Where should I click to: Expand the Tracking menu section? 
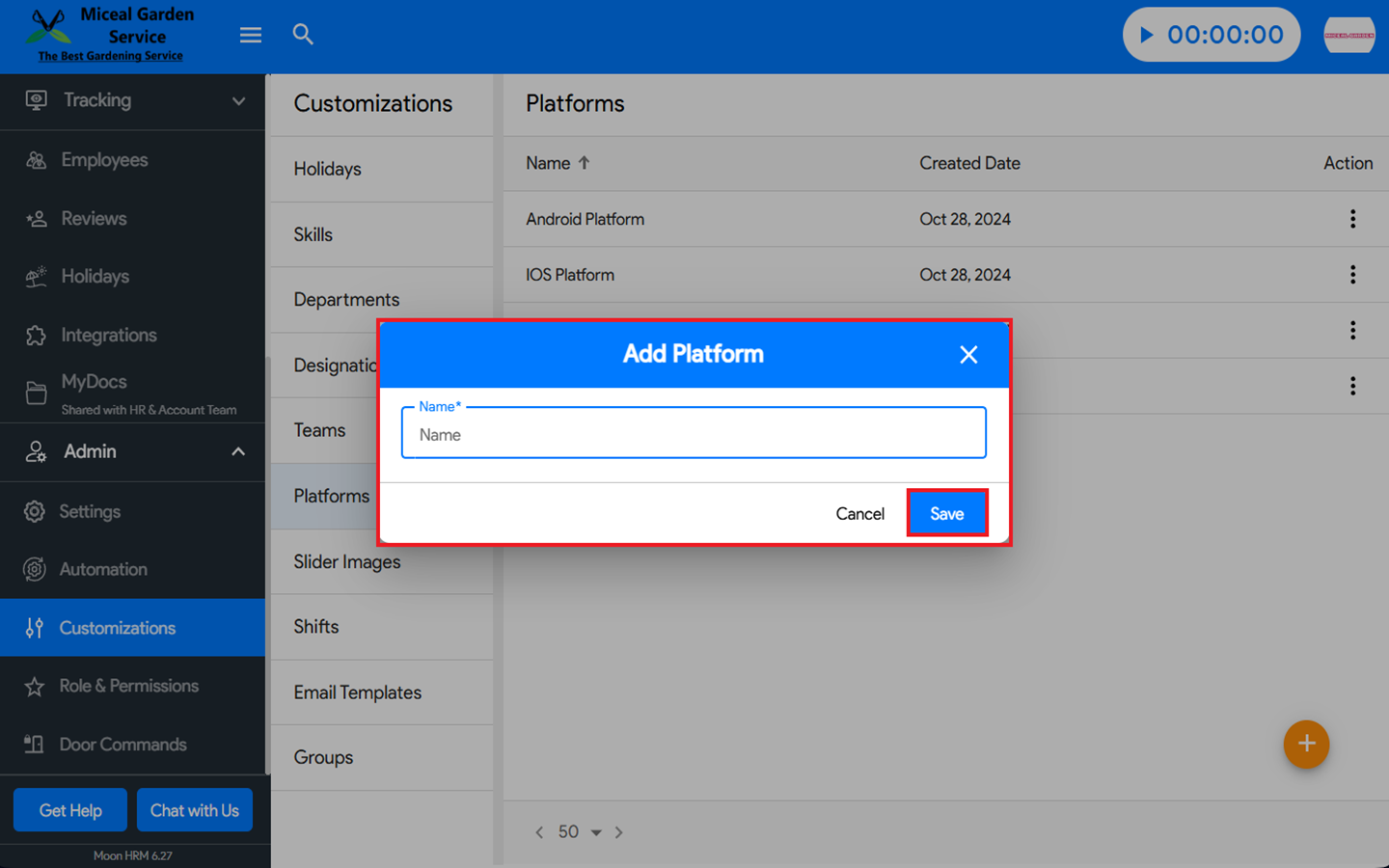click(238, 100)
